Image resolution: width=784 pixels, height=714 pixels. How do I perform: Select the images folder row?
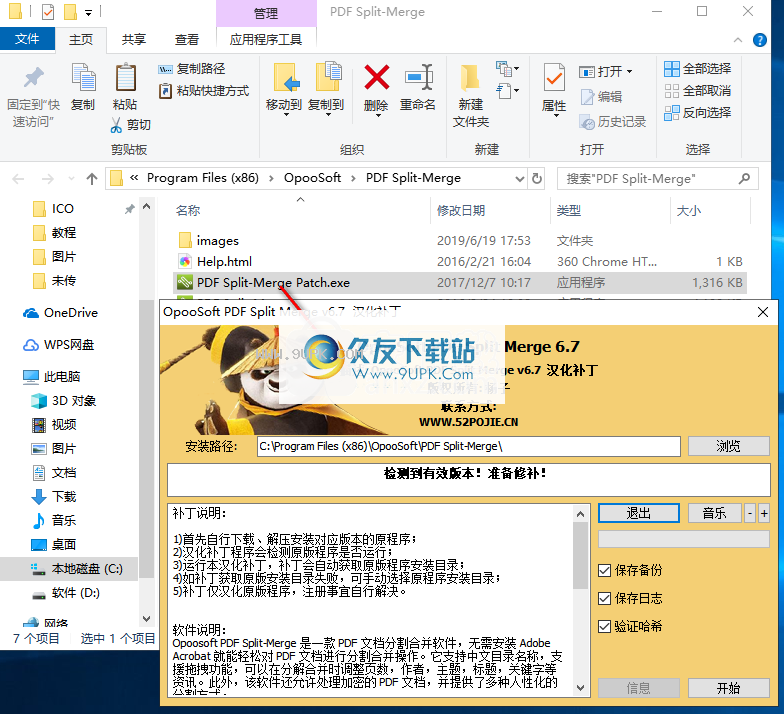(460, 241)
